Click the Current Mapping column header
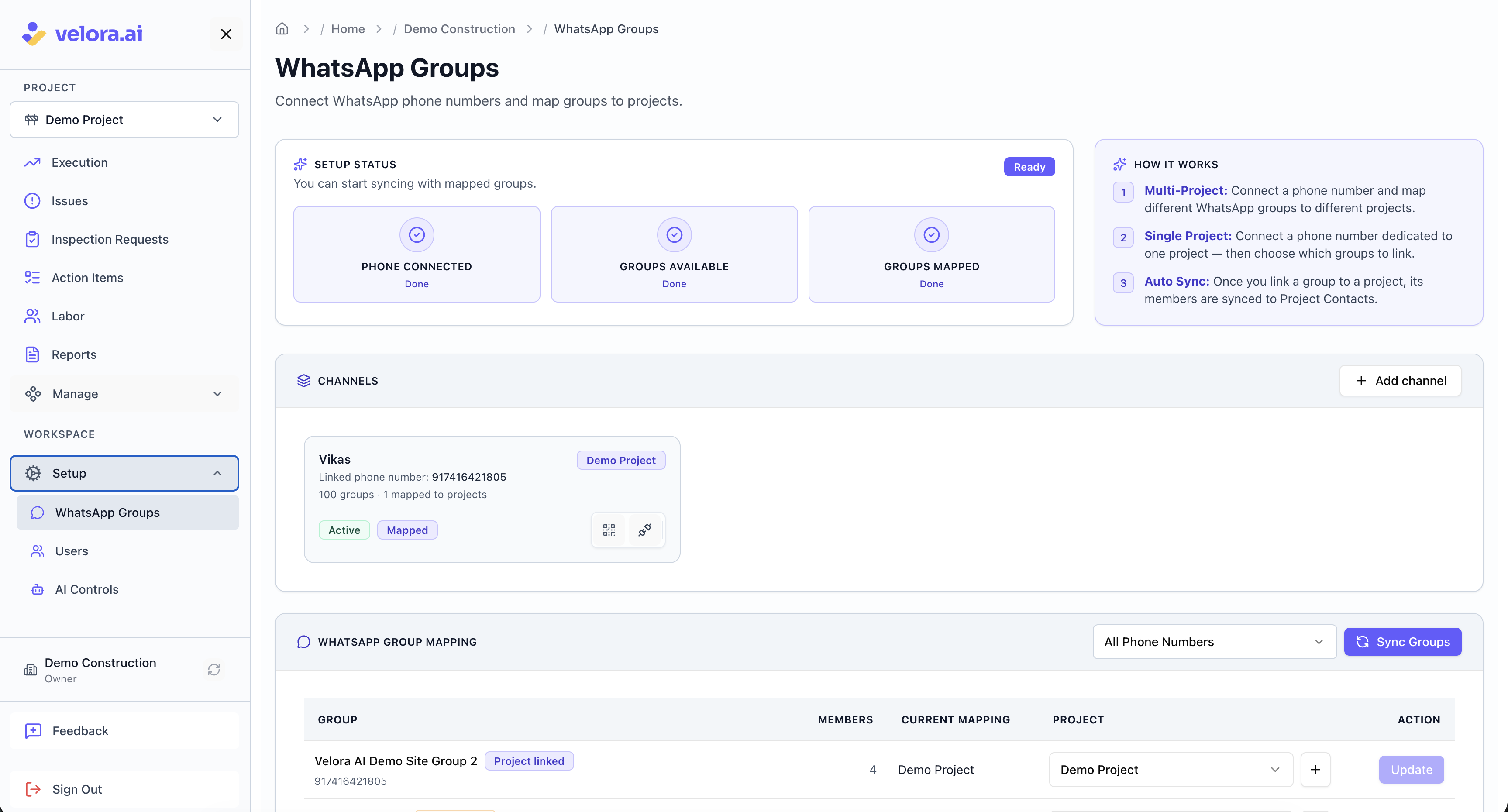Screen dimensions: 1508x812 tap(955, 719)
